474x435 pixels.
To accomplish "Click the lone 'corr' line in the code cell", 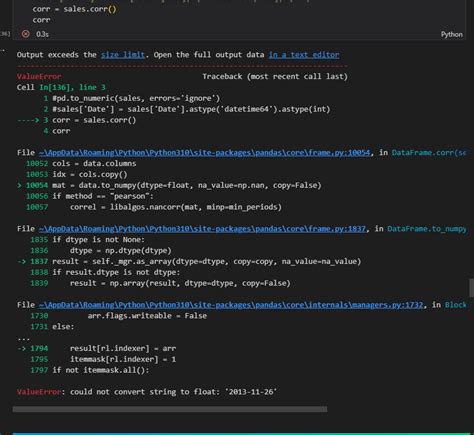I will 41,20.
